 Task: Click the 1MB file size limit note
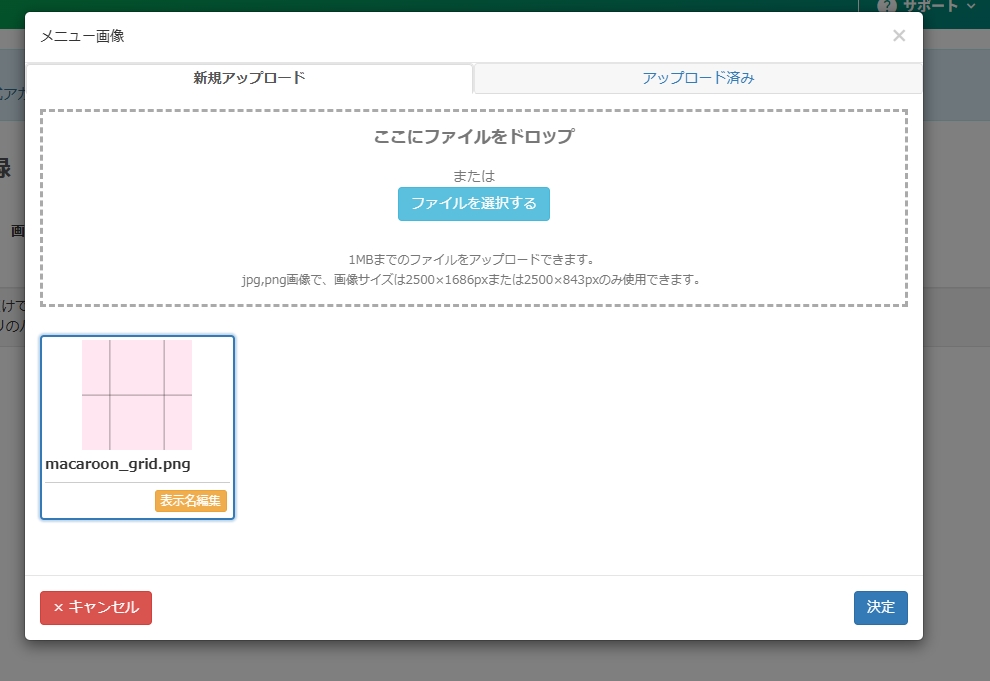pyautogui.click(x=473, y=259)
